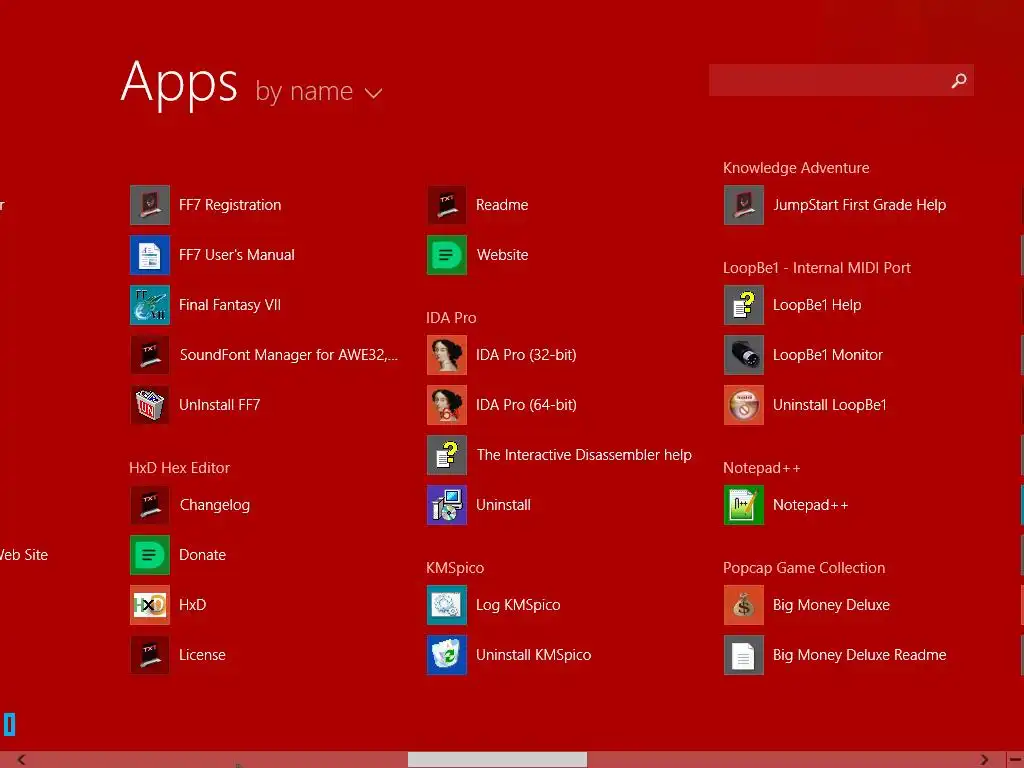Click the scrollbar left arrow
The image size is (1024, 768).
(x=21, y=760)
